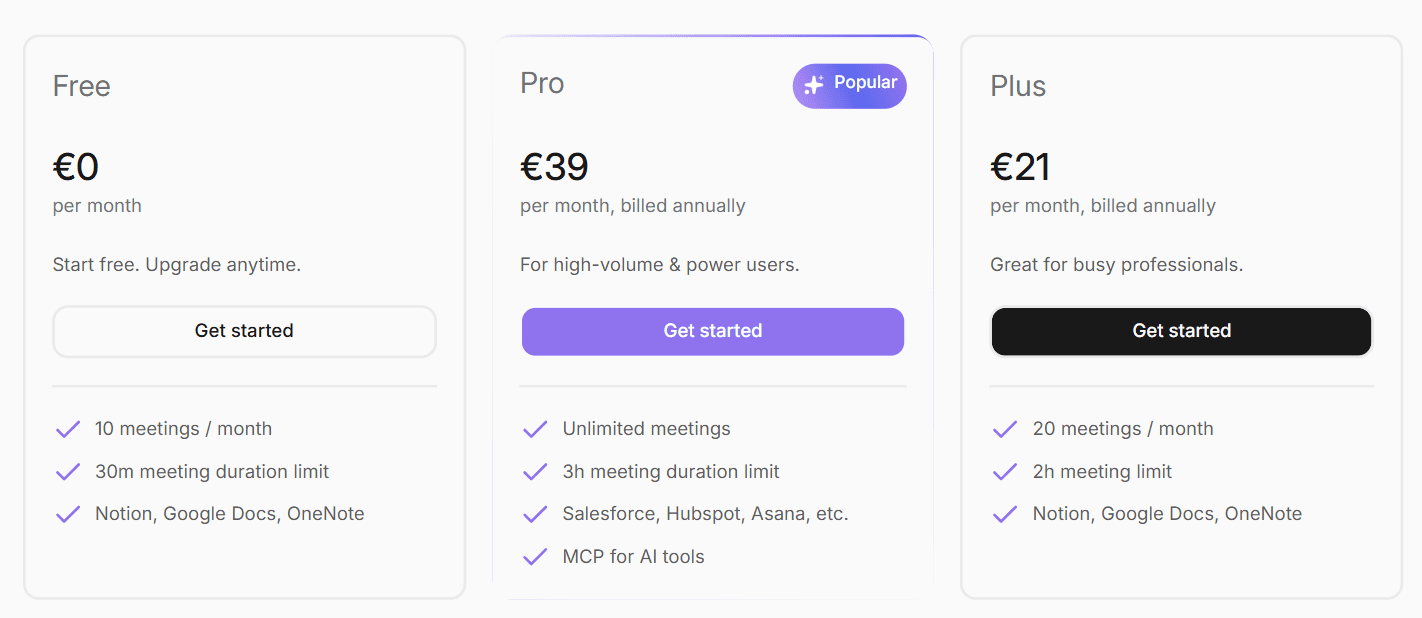Screen dimensions: 1422x618
Task: Click checkmark next to 3h meeting duration limit
Action: (535, 472)
